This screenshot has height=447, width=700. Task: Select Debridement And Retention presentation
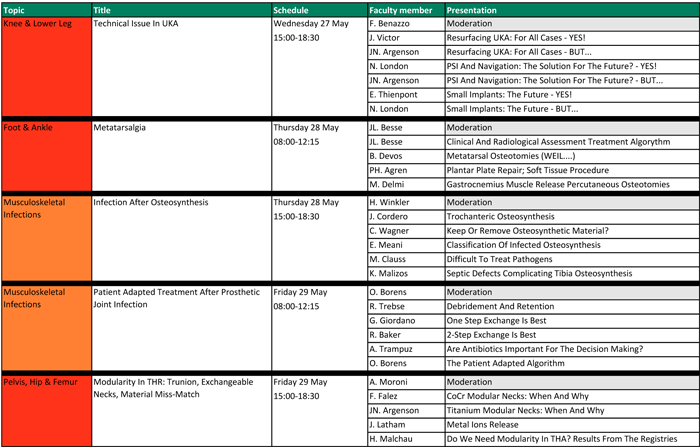pos(500,306)
